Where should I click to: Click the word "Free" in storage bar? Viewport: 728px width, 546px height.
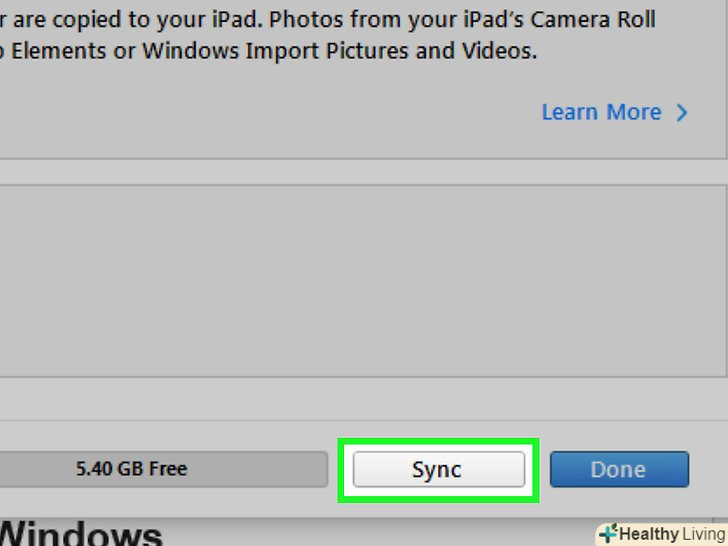click(x=168, y=468)
